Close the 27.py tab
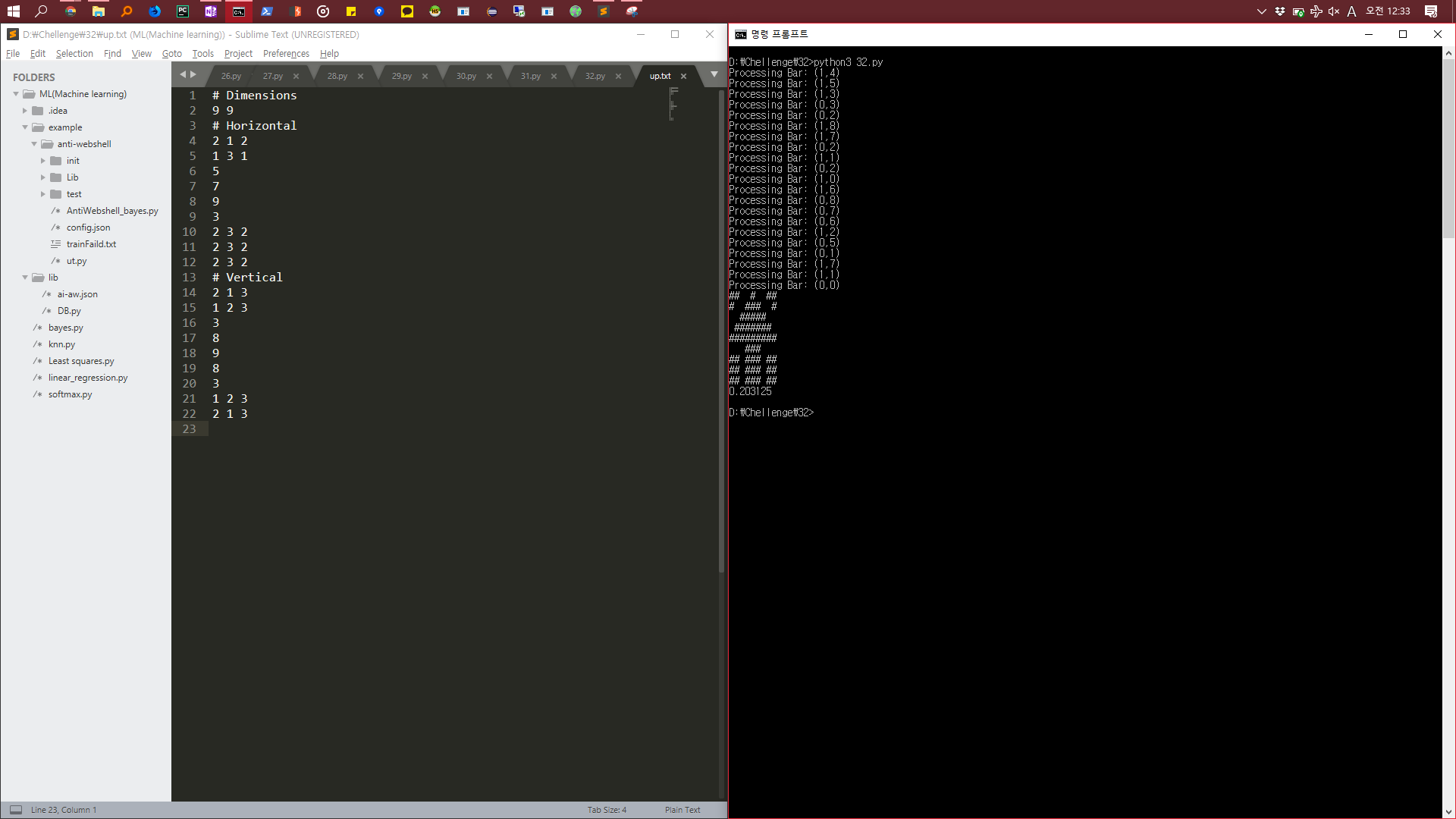The height and width of the screenshot is (819, 1456). [296, 76]
